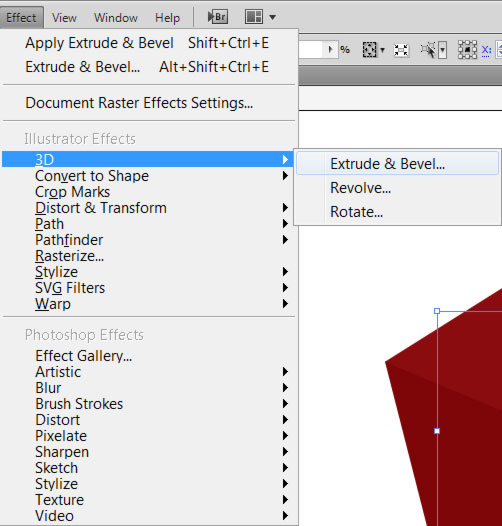Click the isolate selected object icon
The width and height of the screenshot is (502, 526).
[429, 50]
